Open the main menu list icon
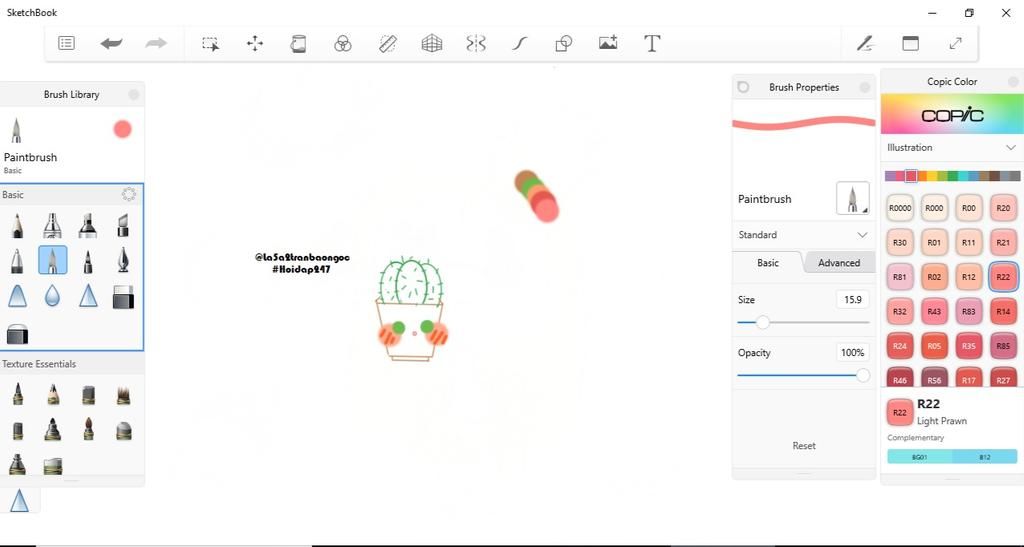Viewport: 1024px width, 547px height. 66,43
